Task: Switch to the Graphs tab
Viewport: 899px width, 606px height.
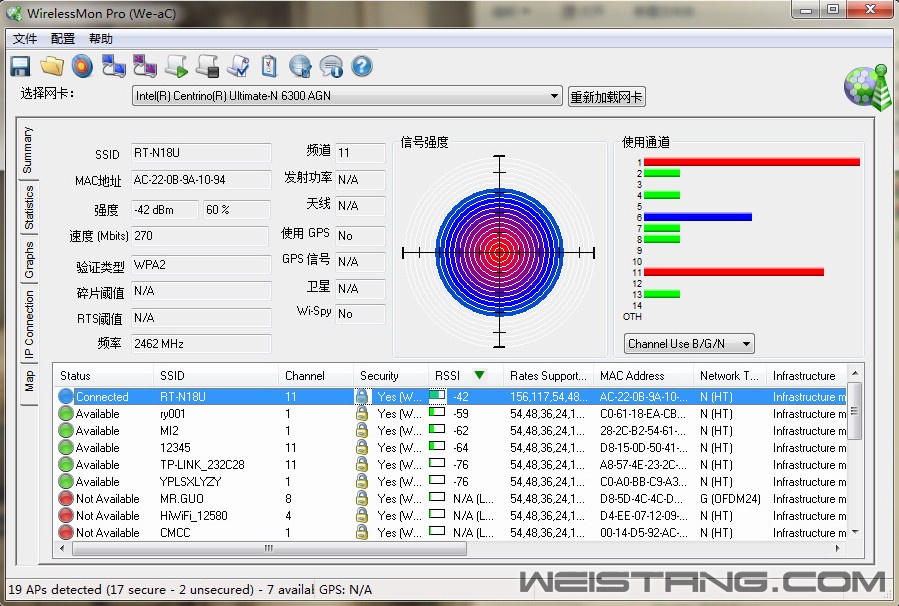Action: pos(29,260)
